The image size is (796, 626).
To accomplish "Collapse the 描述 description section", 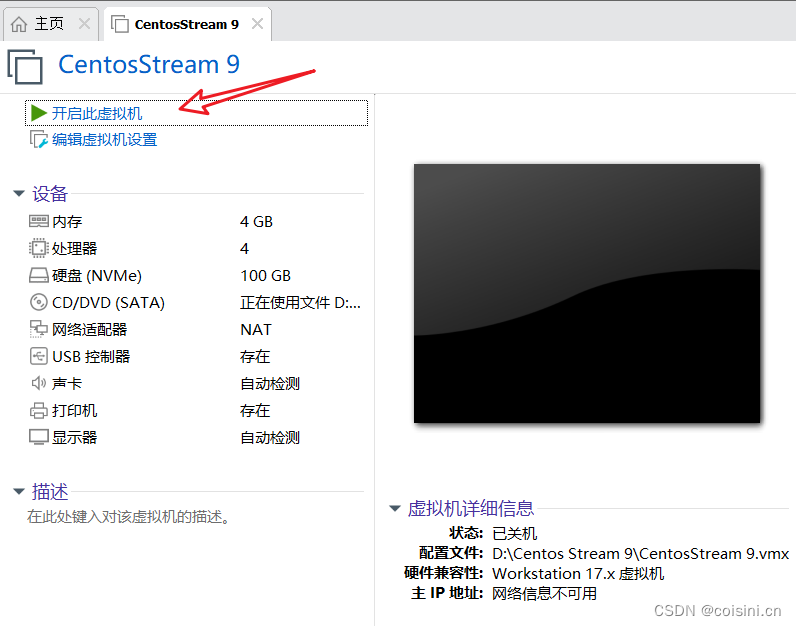I will [19, 491].
